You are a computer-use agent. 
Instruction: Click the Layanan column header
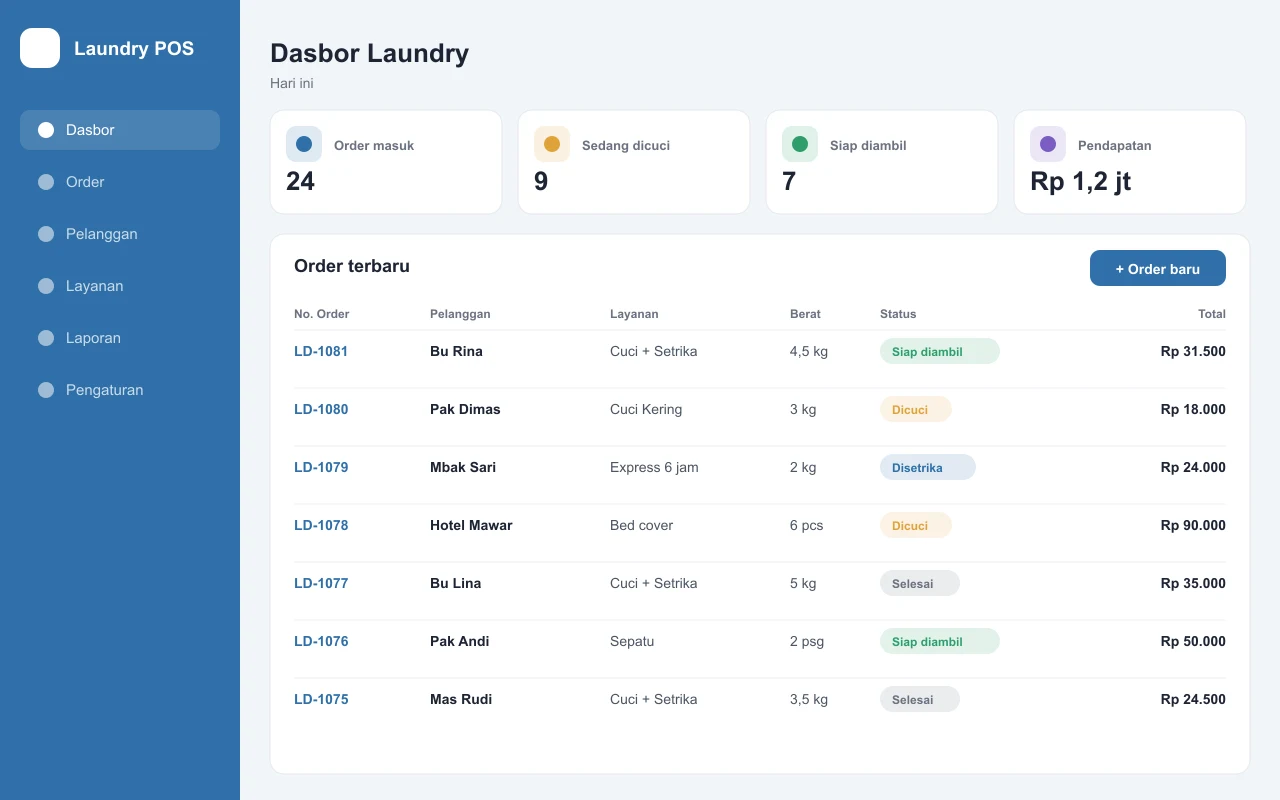click(x=634, y=314)
